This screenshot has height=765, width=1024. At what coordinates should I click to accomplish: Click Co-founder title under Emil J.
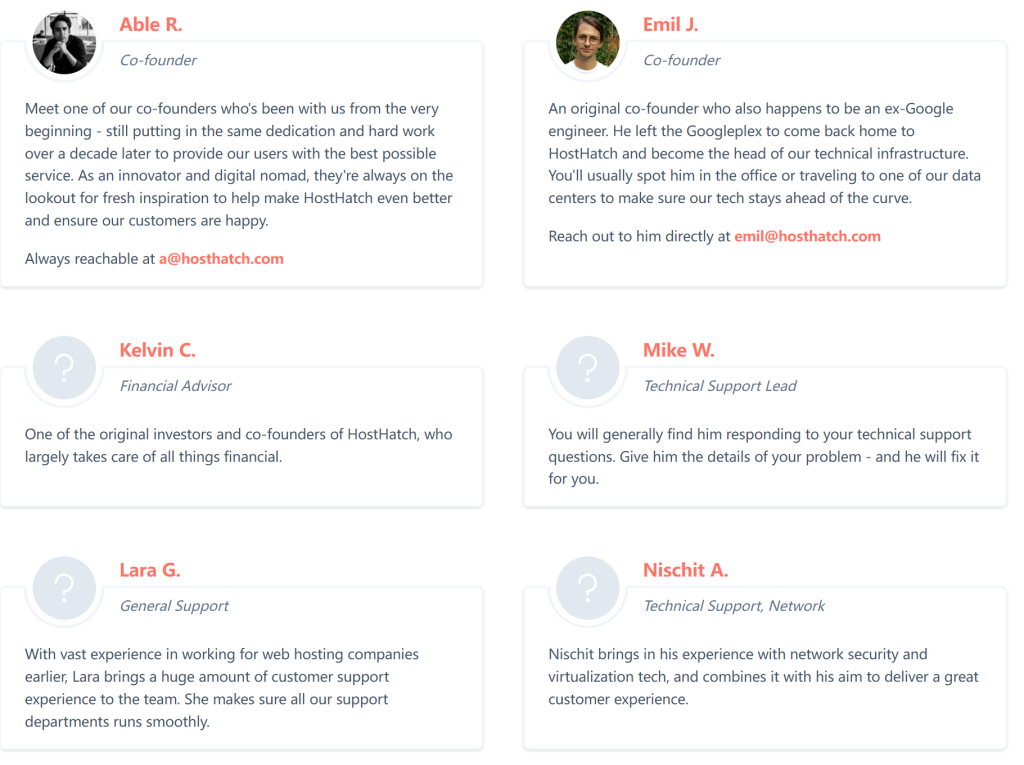click(682, 60)
